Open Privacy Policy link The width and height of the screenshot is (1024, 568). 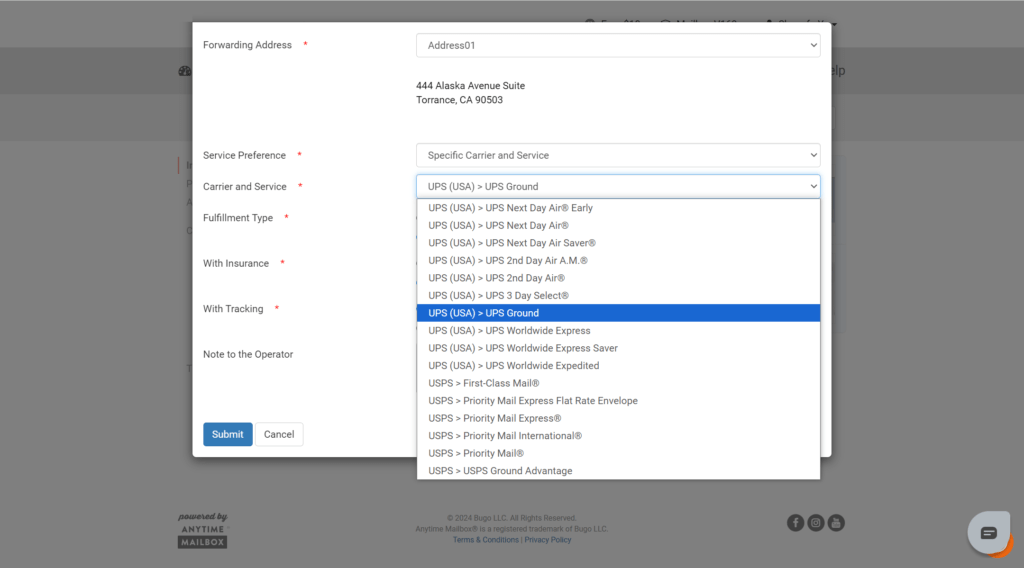[548, 540]
